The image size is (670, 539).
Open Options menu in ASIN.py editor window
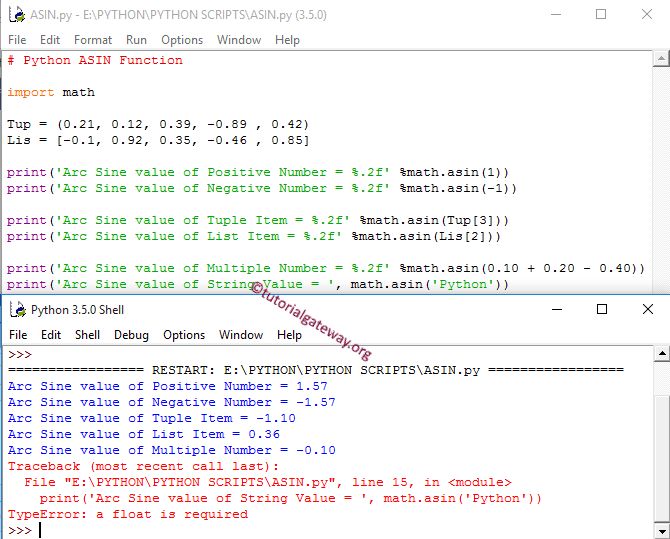pyautogui.click(x=182, y=40)
